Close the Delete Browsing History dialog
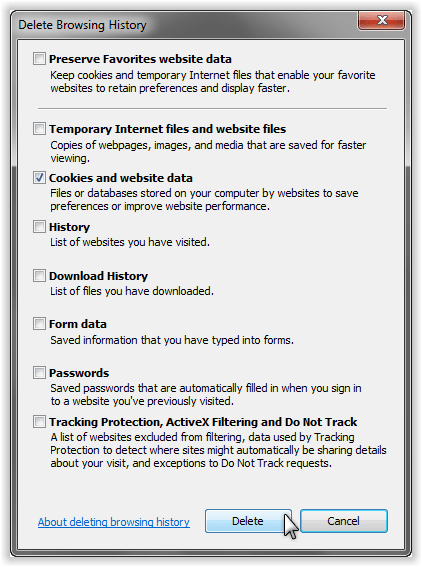Viewport: 422px width, 567px height. click(381, 20)
